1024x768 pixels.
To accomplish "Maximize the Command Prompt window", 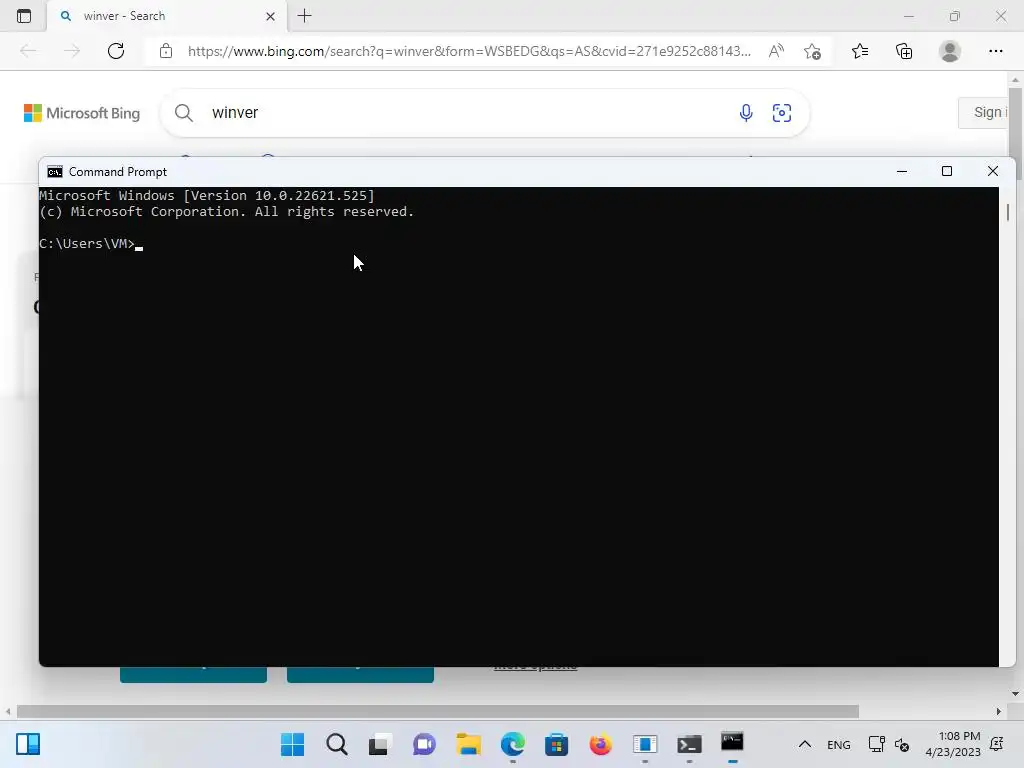I will [x=947, y=171].
